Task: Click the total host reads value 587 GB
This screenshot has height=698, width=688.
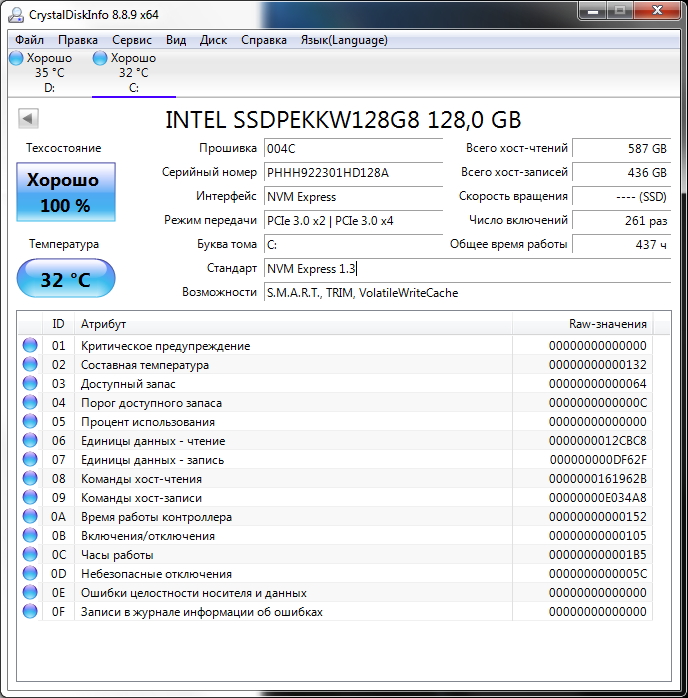Action: coord(621,148)
